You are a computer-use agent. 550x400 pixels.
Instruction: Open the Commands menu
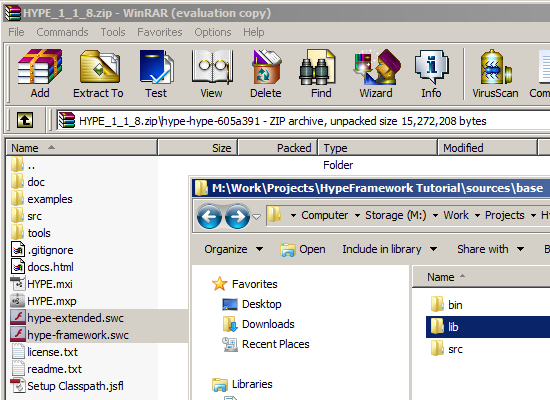[62, 32]
